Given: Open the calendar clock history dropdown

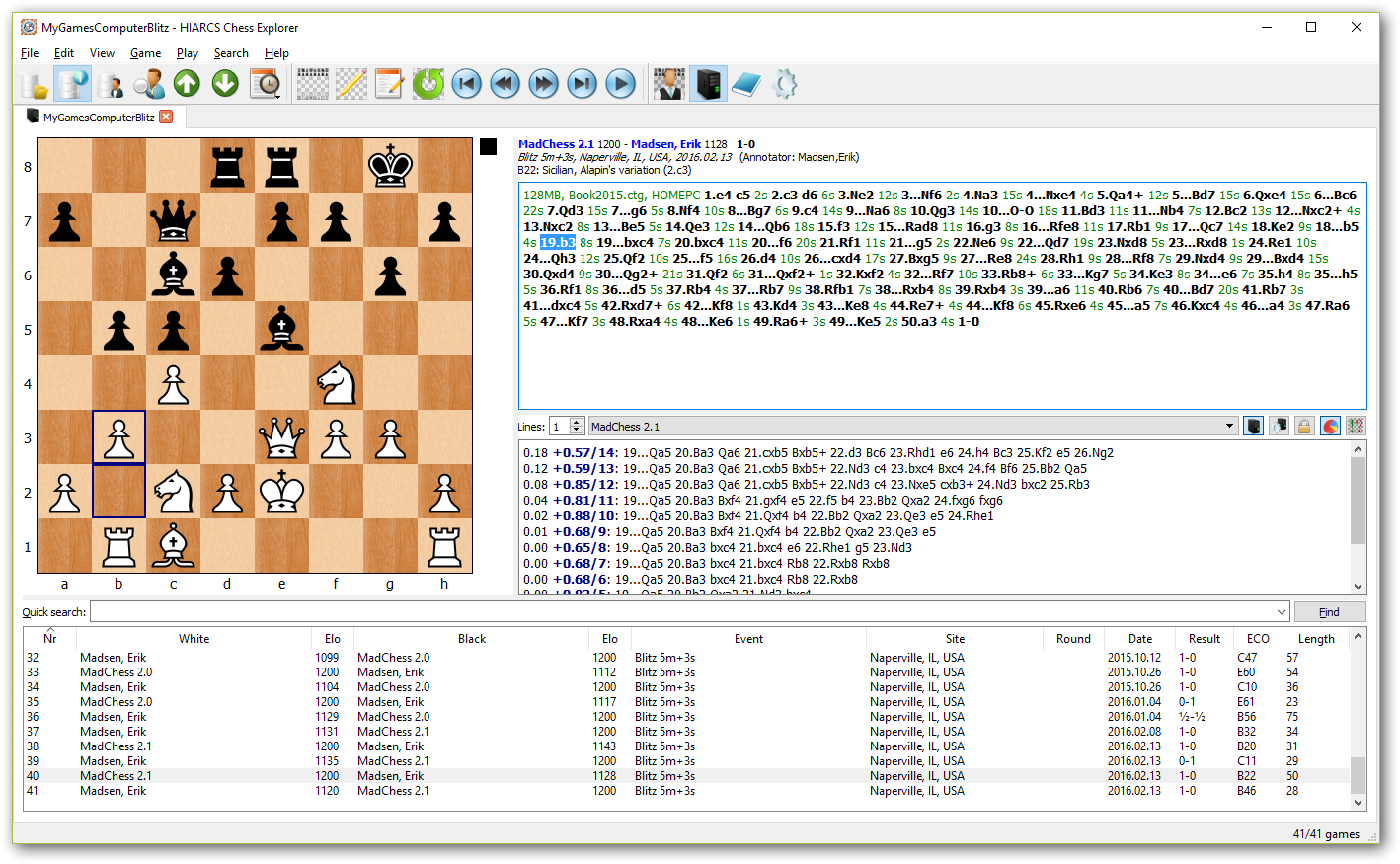Looking at the screenshot, I should (266, 84).
